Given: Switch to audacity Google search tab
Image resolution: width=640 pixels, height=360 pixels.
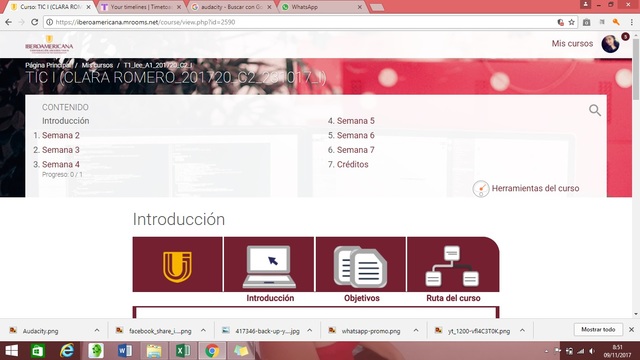Looking at the screenshot, I should (x=231, y=7).
